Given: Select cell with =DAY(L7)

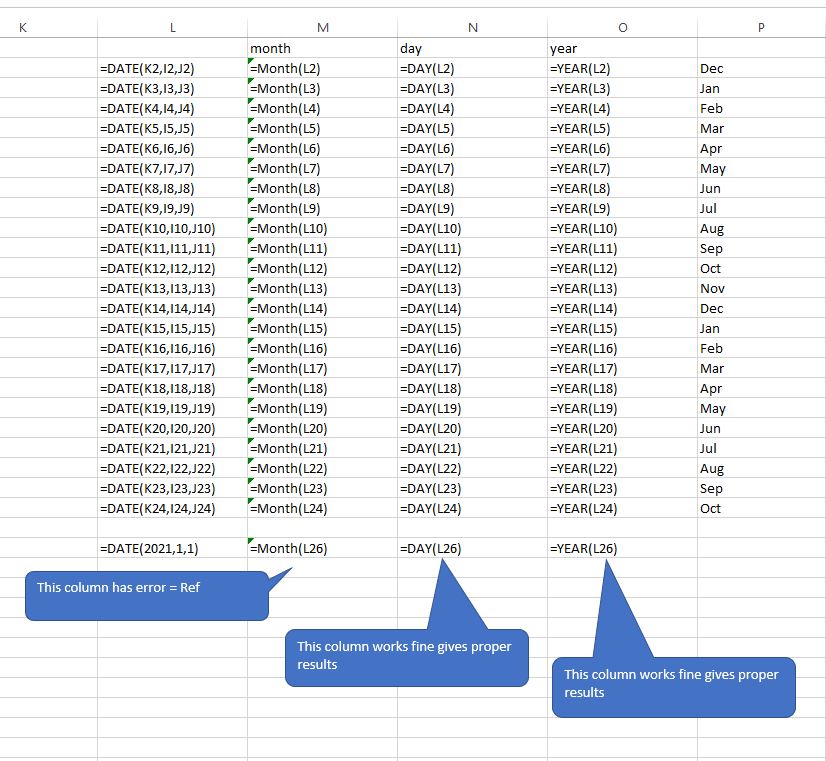Looking at the screenshot, I should pos(473,169).
